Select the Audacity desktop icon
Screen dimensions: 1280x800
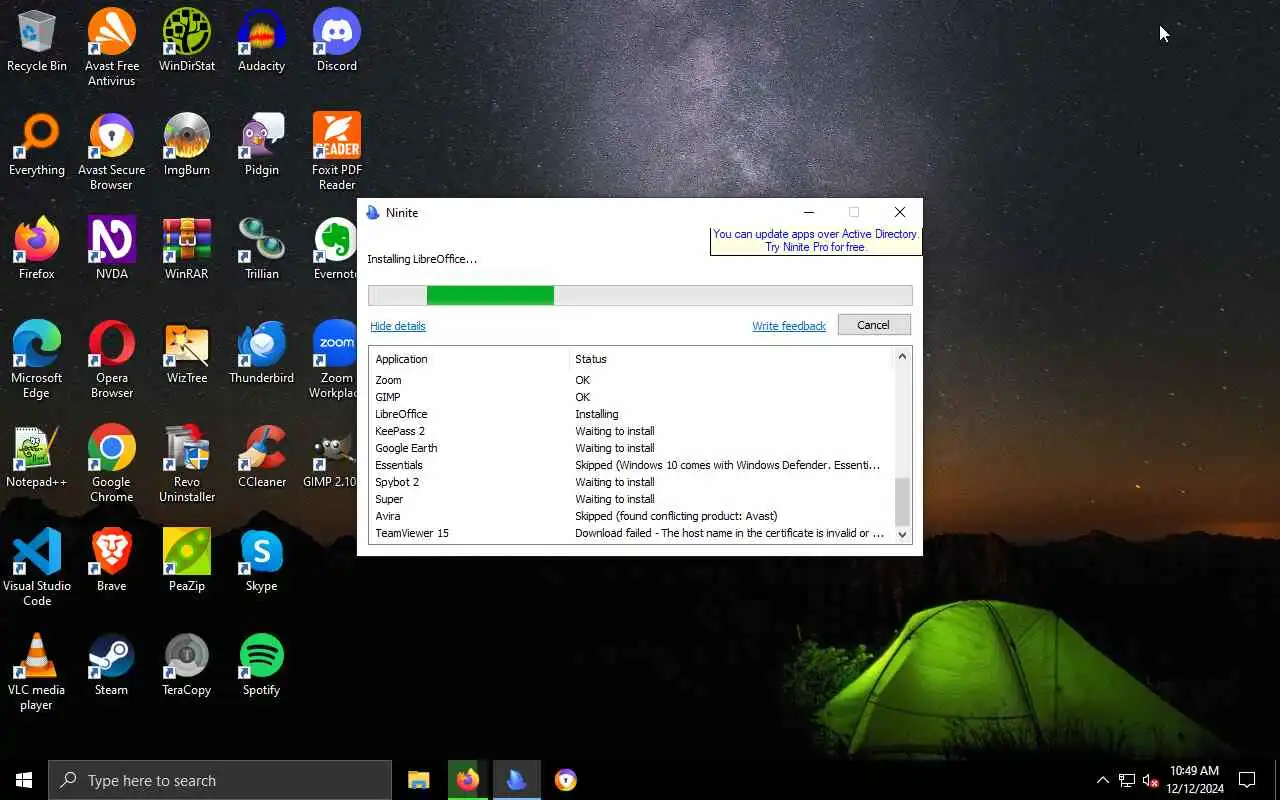(261, 42)
